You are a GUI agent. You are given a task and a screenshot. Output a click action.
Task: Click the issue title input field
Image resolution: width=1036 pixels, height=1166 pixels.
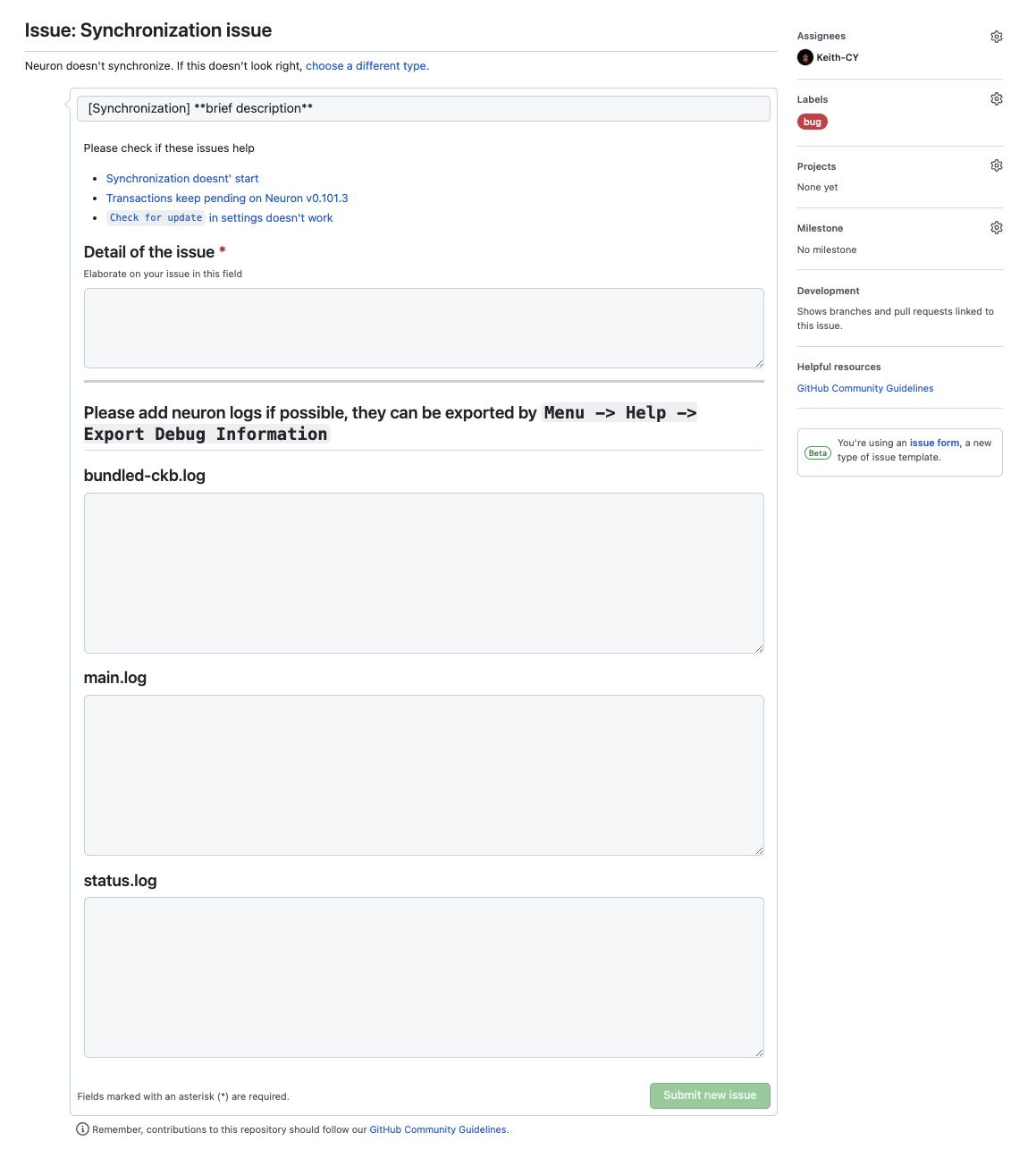pyautogui.click(x=424, y=108)
